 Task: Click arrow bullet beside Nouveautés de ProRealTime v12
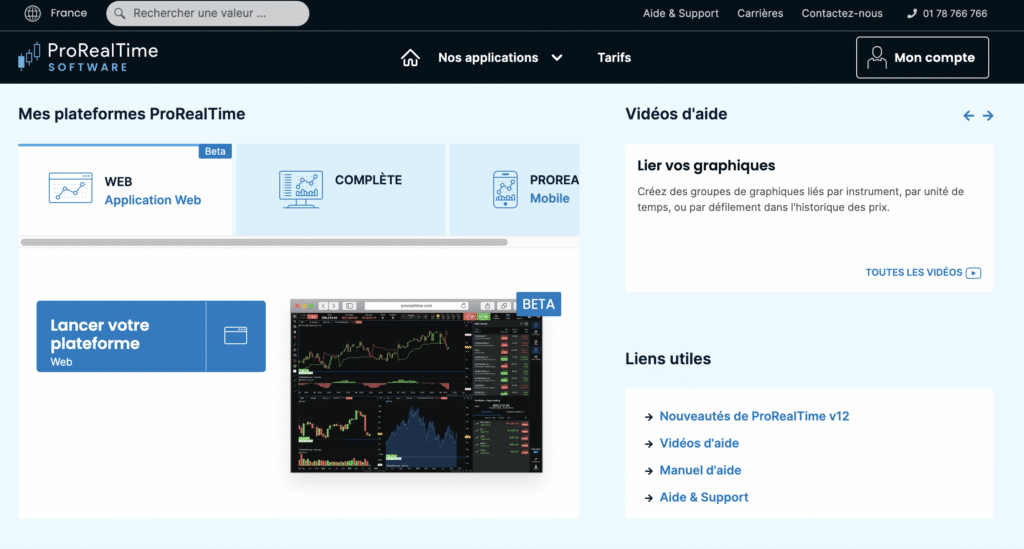click(648, 417)
